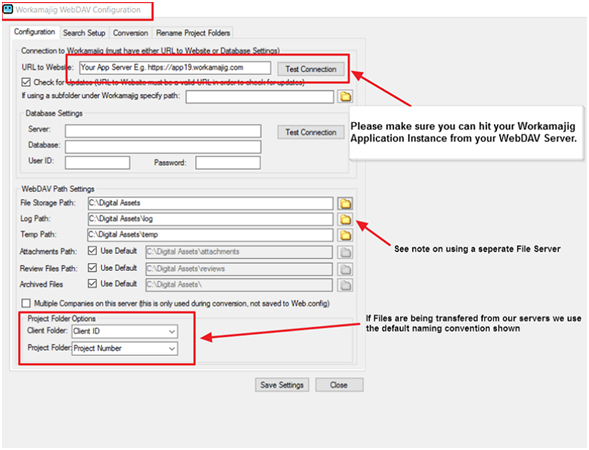Toggle Check for updates checkbox
This screenshot has width=589, height=450.
click(26, 82)
